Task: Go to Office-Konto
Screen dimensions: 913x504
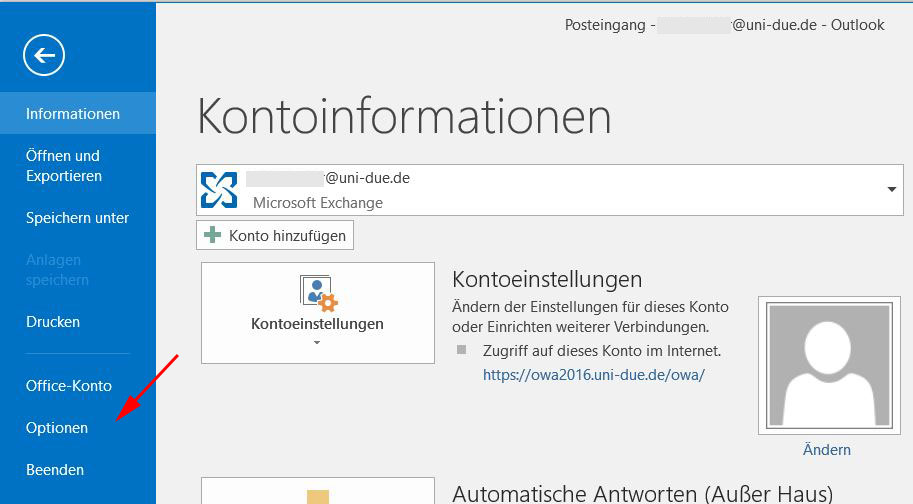Action: tap(69, 386)
